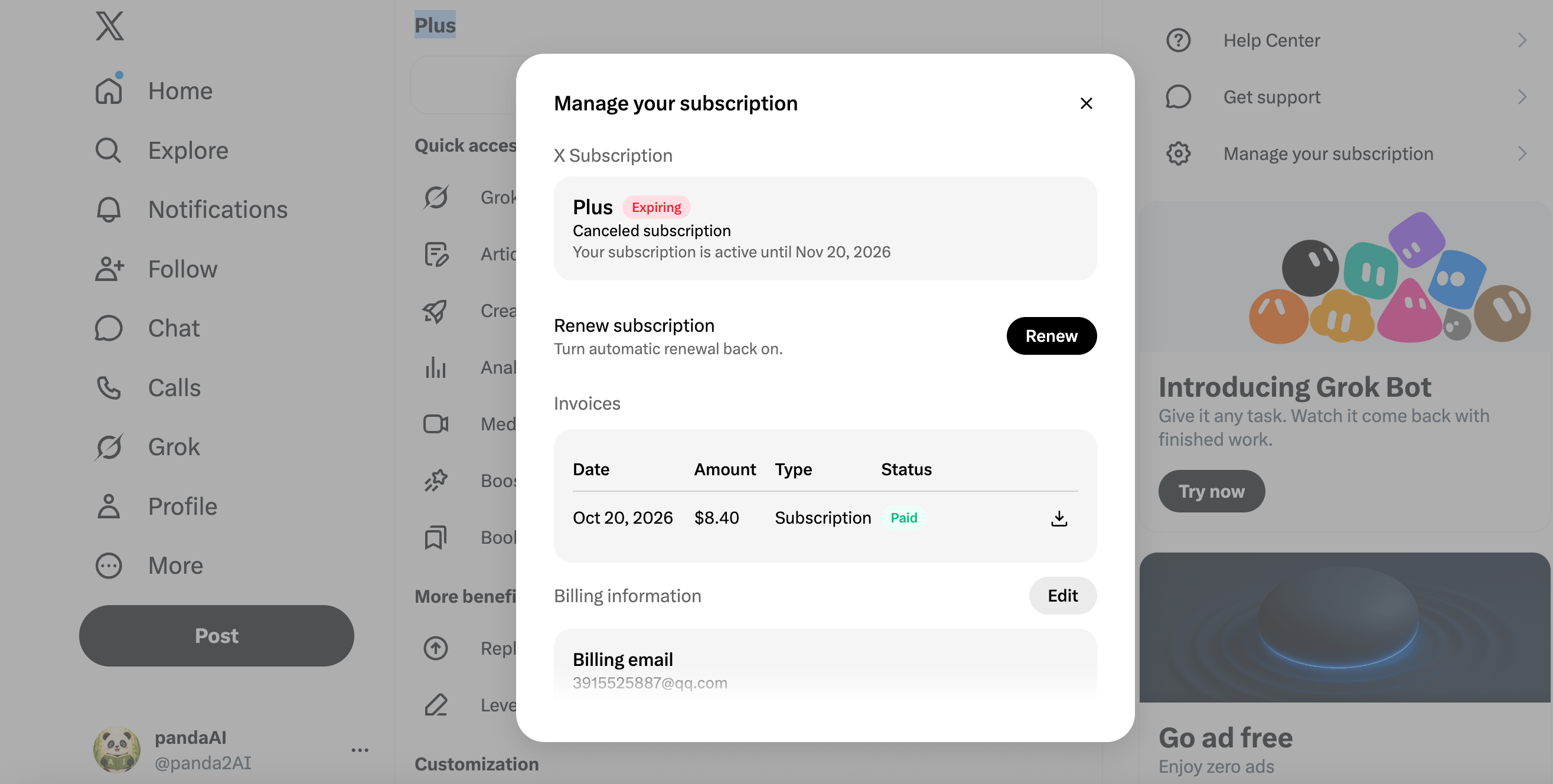This screenshot has height=784, width=1553.
Task: Open Explore with the magnifier icon
Action: (x=109, y=150)
